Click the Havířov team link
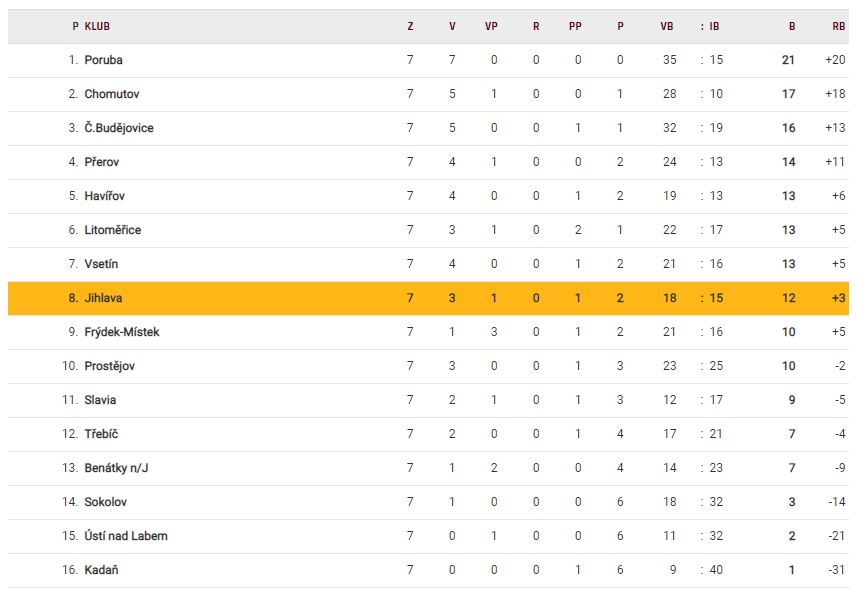The image size is (864, 589). [x=105, y=196]
